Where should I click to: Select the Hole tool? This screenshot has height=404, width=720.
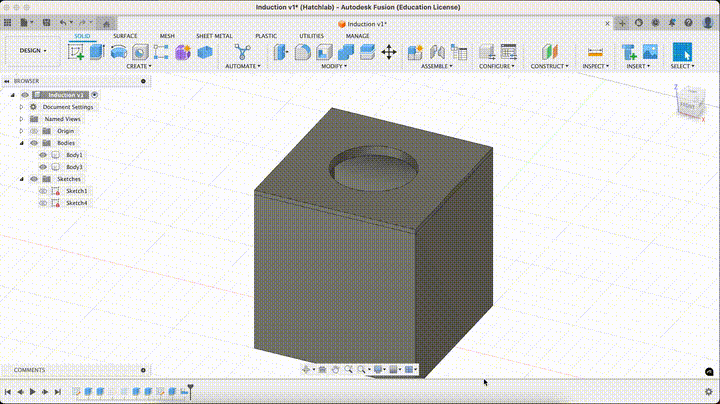140,52
